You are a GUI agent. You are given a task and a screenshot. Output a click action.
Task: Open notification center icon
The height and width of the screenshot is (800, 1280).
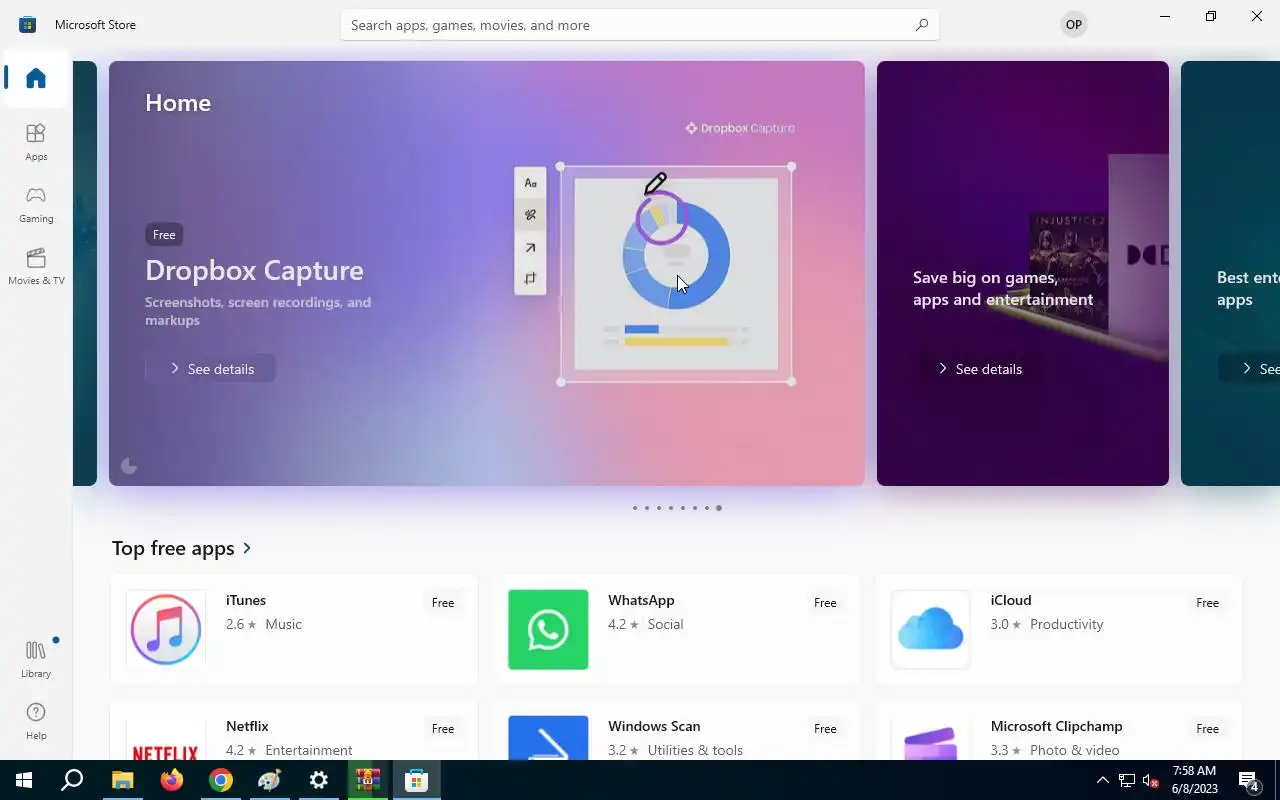pos(1249,780)
